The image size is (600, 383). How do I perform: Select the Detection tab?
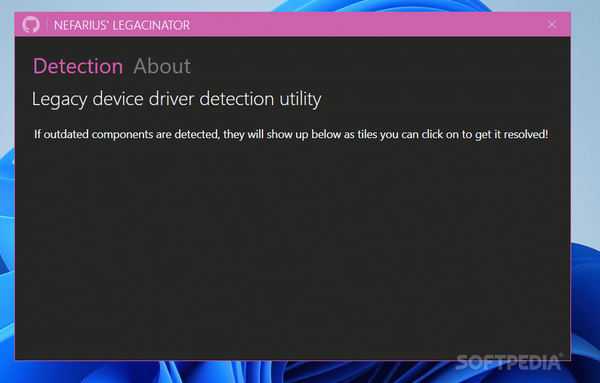[x=78, y=66]
